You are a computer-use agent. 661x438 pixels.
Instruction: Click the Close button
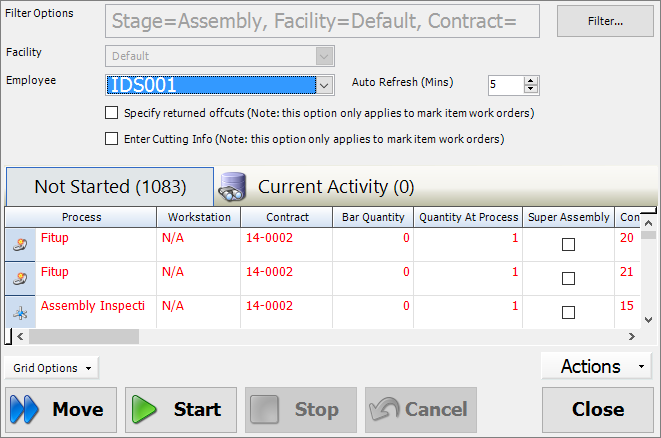[x=598, y=409]
